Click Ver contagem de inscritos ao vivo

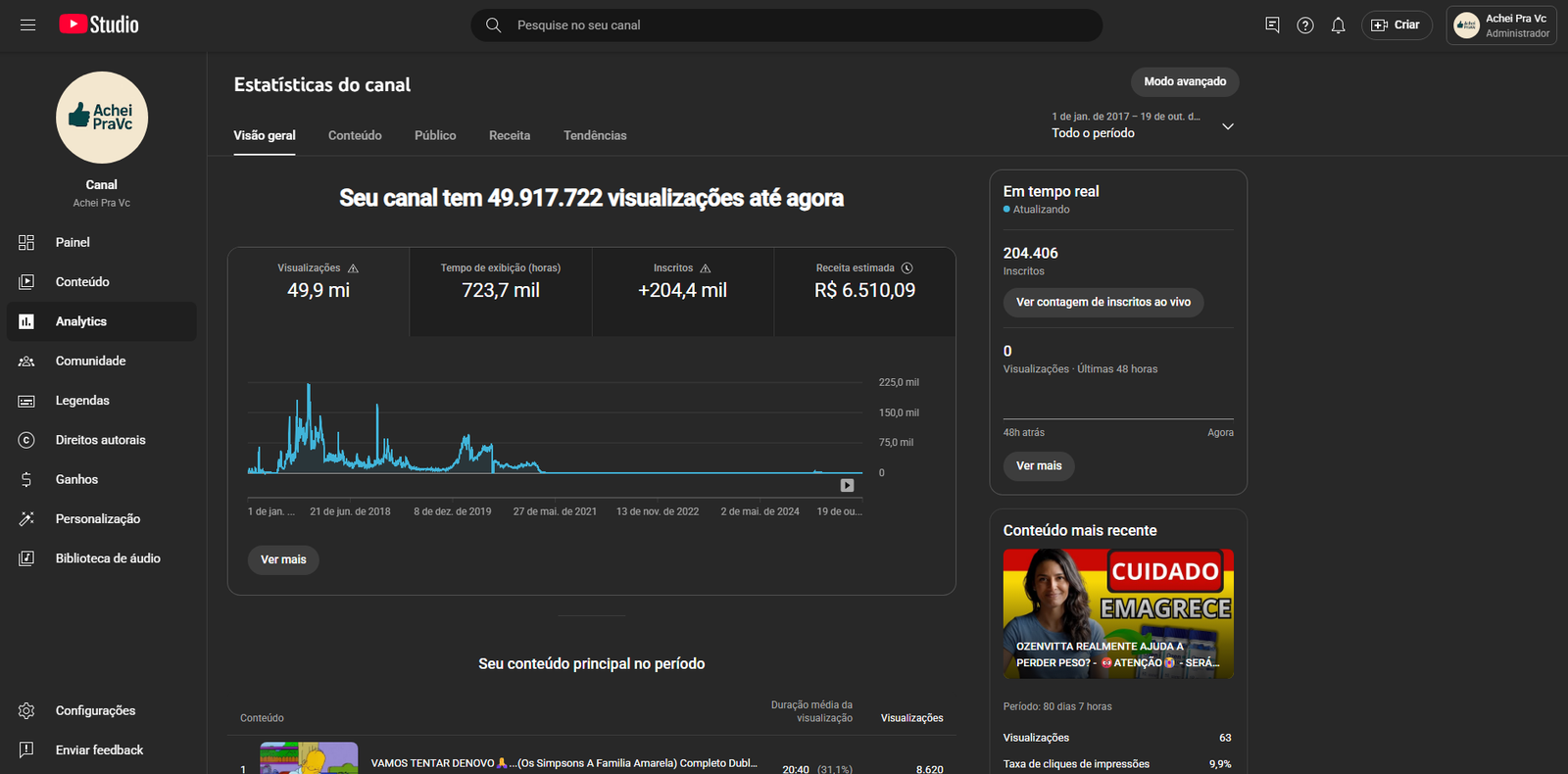click(1102, 302)
